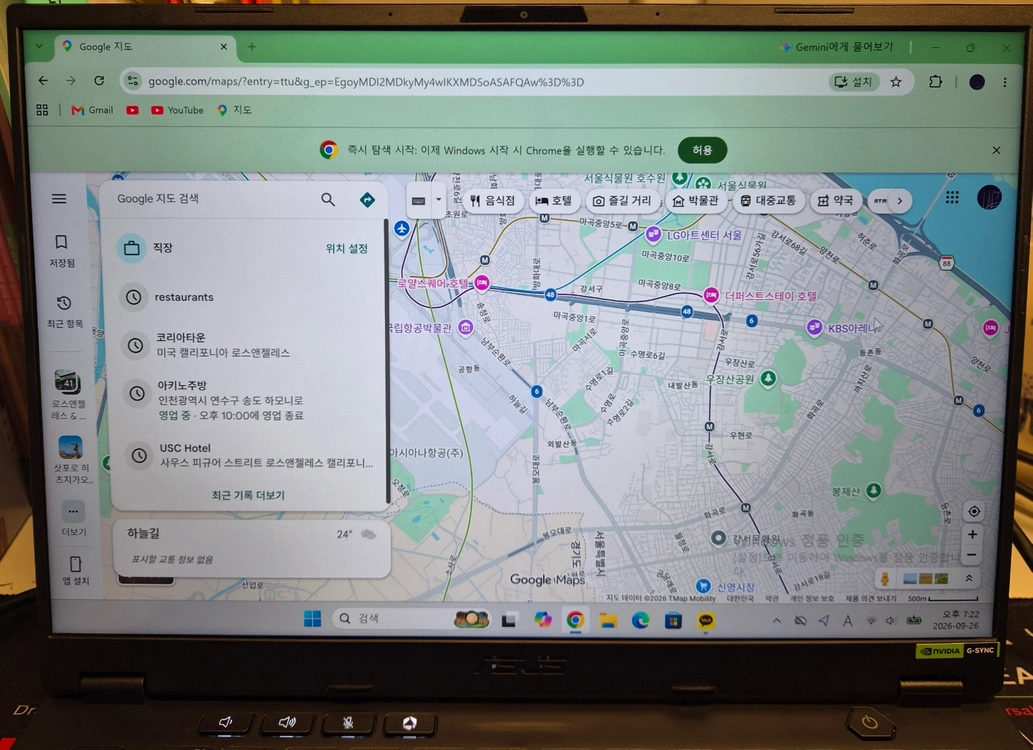The width and height of the screenshot is (1033, 750).
Task: Expand the layers panel double chevron
Action: [x=968, y=578]
